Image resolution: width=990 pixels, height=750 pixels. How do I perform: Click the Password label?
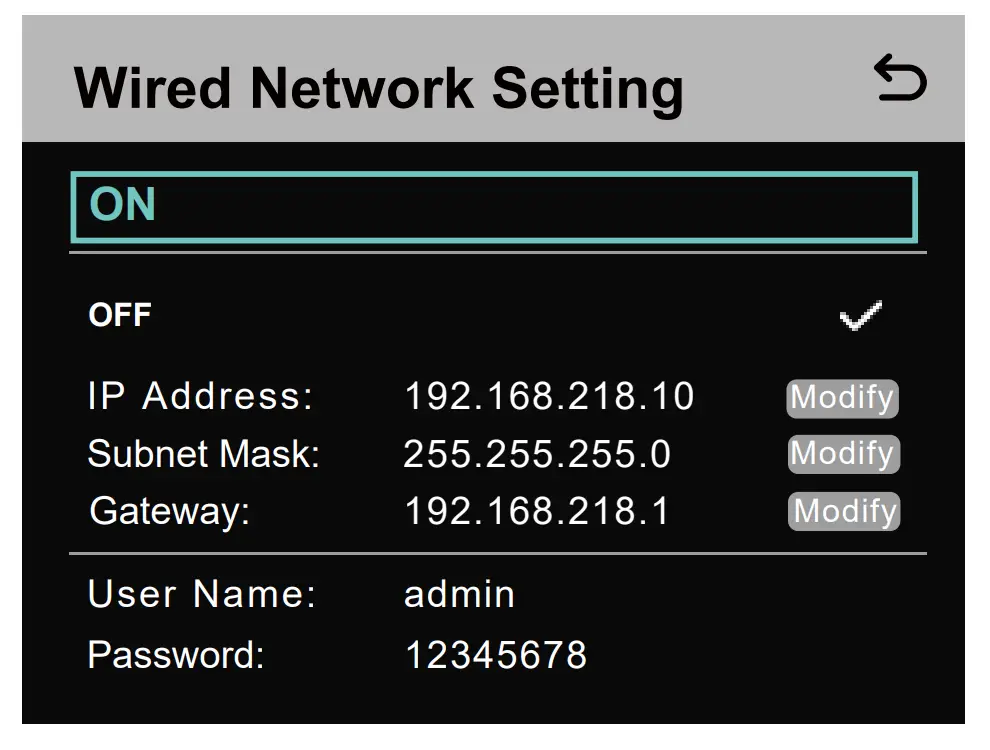click(x=176, y=656)
